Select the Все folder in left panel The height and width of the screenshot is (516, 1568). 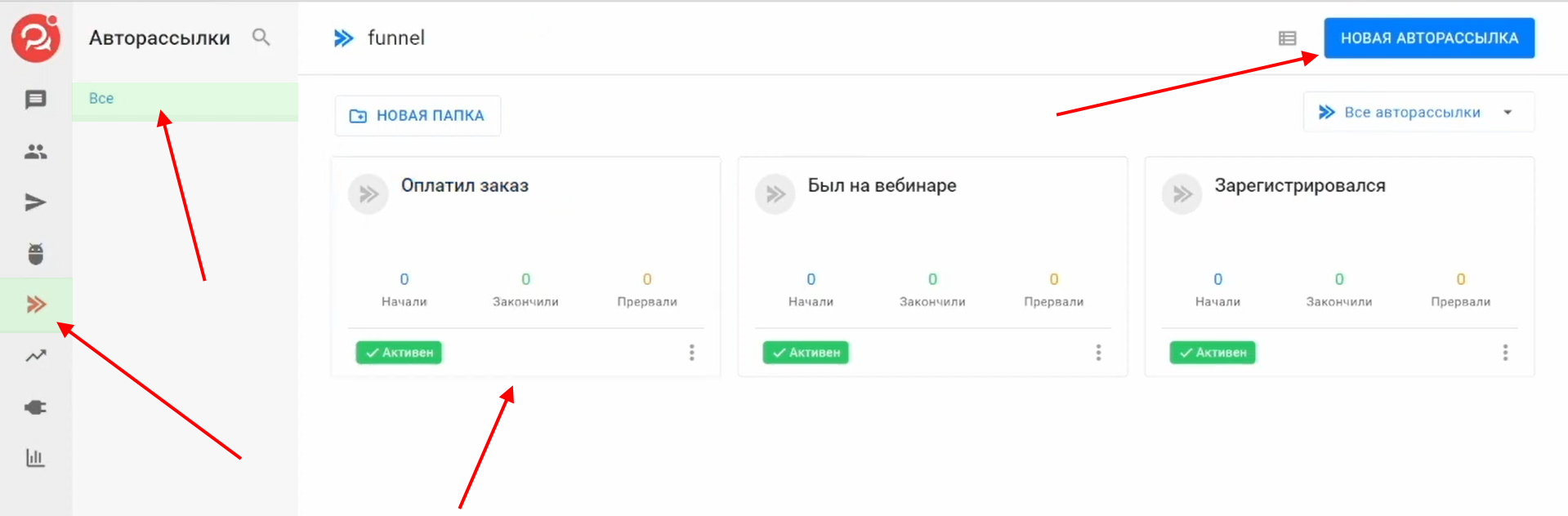click(102, 99)
